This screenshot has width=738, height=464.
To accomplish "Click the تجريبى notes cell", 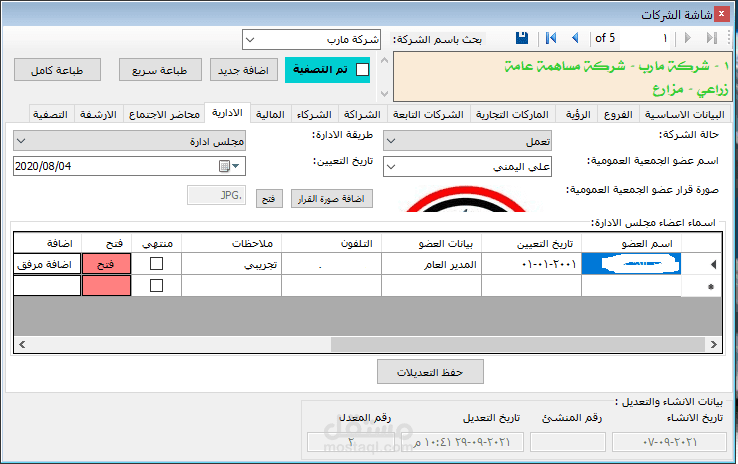I will click(x=232, y=264).
